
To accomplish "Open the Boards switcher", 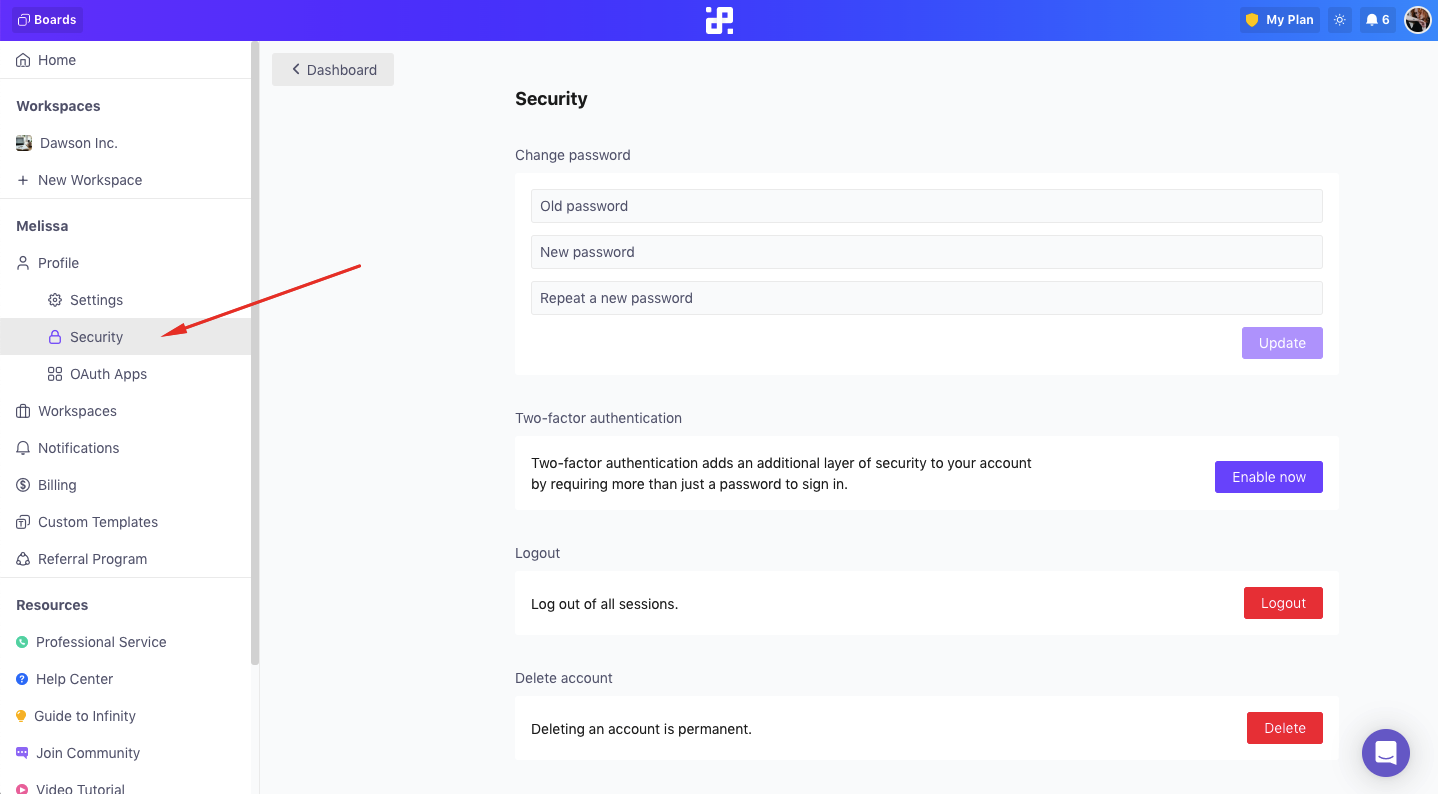I will [x=48, y=20].
